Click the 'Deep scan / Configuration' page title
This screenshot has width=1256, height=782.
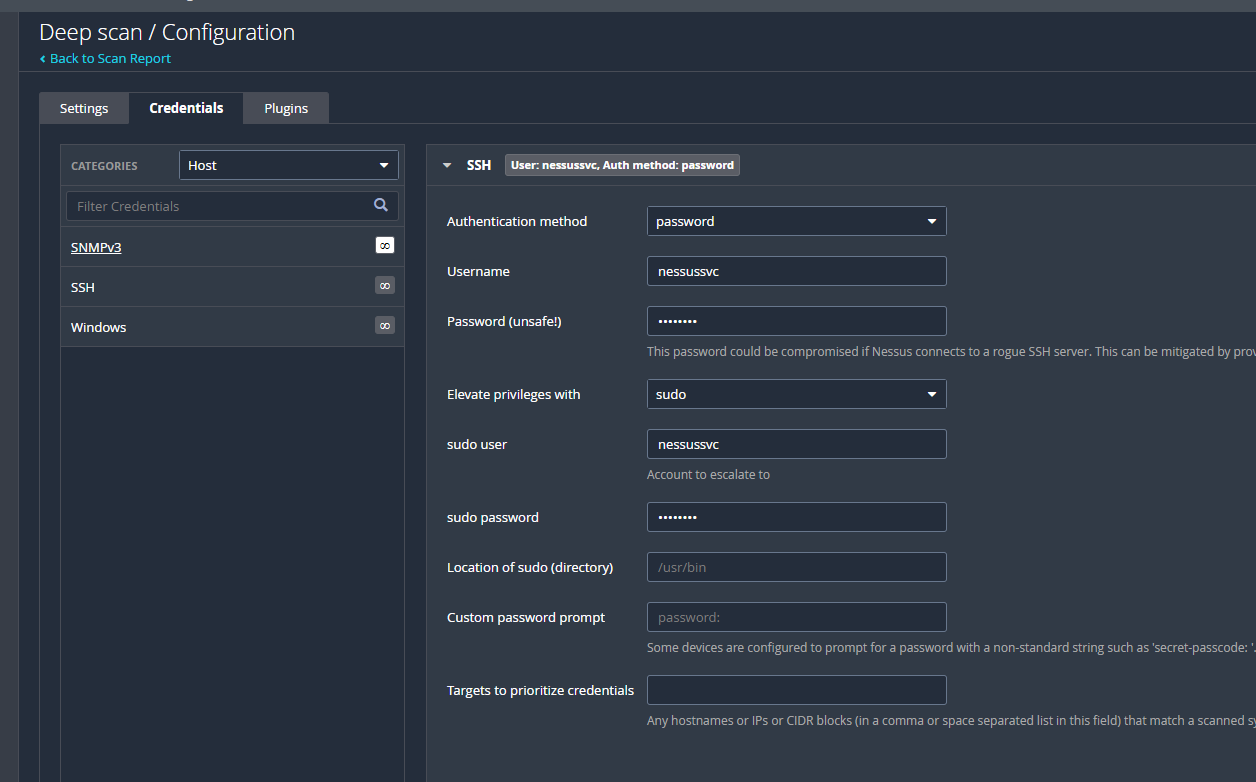click(167, 32)
